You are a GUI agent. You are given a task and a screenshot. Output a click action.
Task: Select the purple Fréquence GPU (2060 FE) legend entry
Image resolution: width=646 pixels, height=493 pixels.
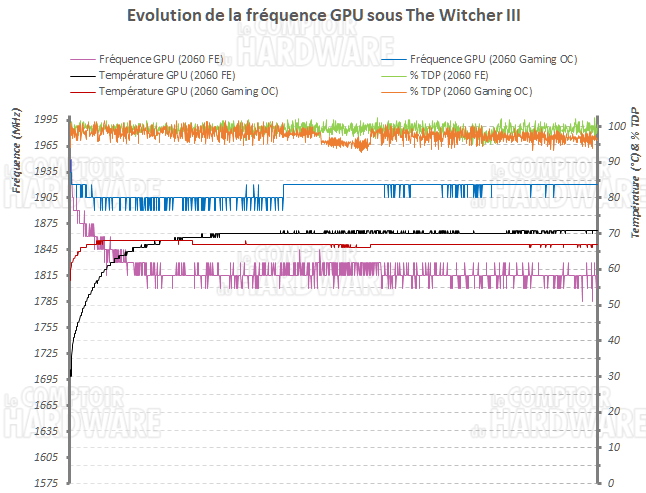click(x=161, y=59)
